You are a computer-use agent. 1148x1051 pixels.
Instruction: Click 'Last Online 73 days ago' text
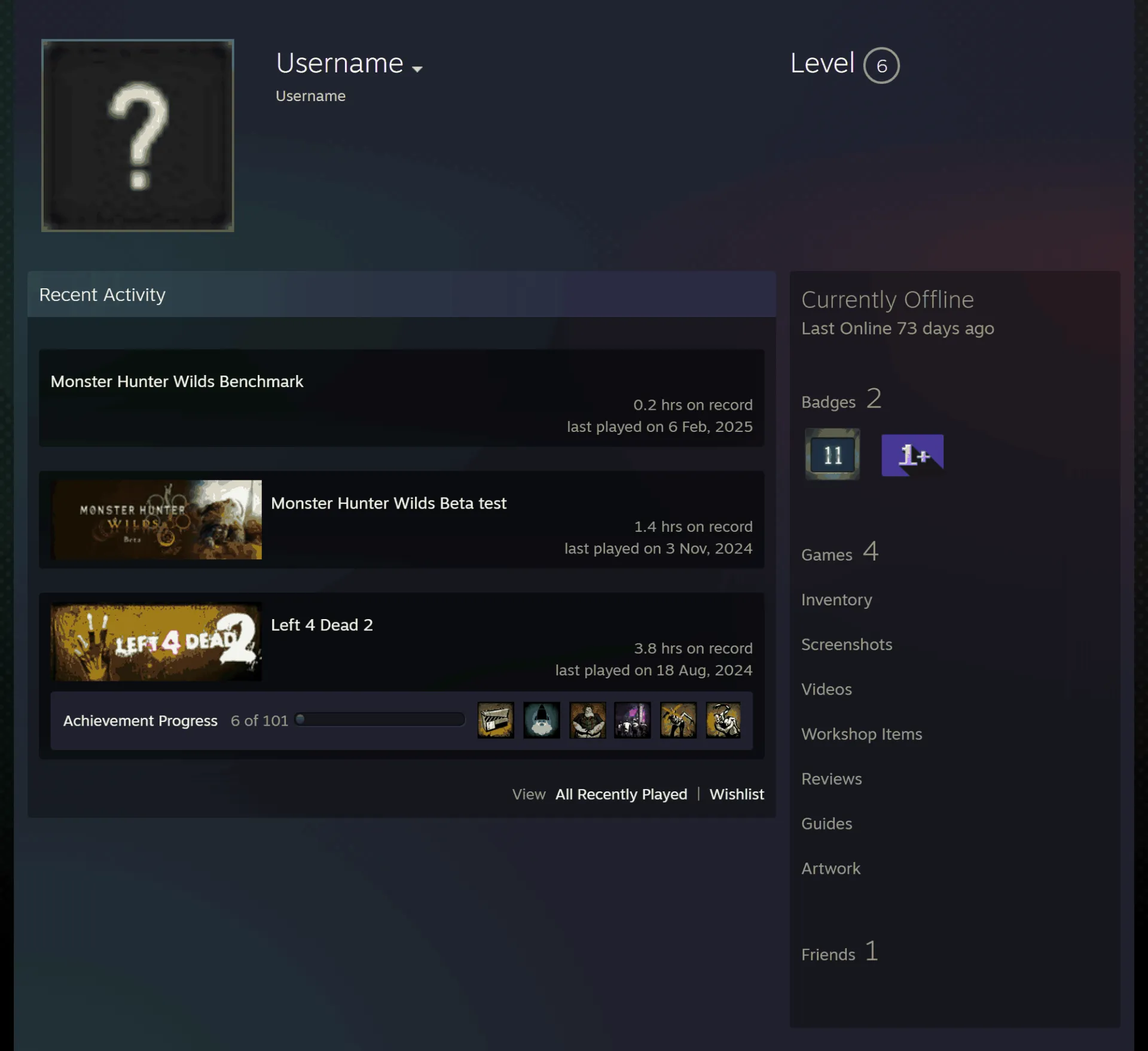(897, 328)
